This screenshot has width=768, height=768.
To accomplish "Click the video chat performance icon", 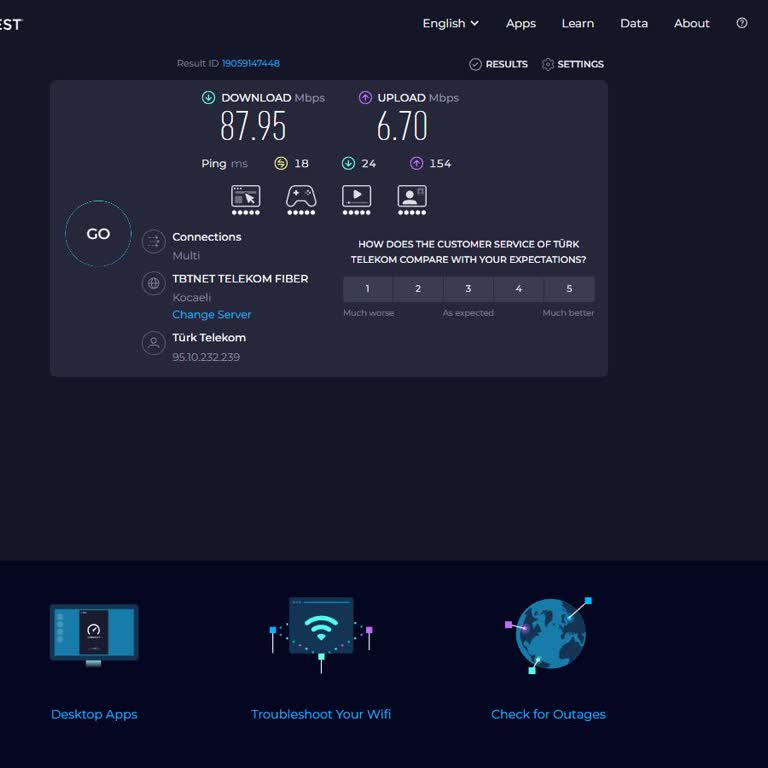I will click(412, 200).
